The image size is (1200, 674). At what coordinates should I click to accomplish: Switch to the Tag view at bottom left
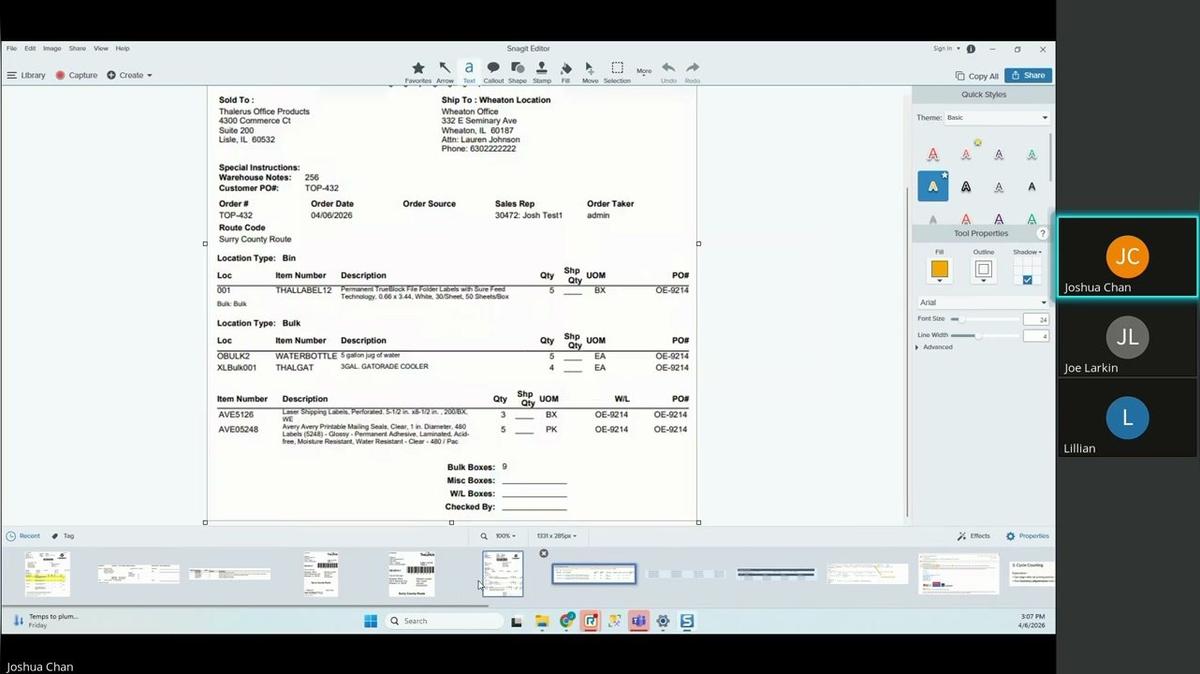(x=61, y=535)
